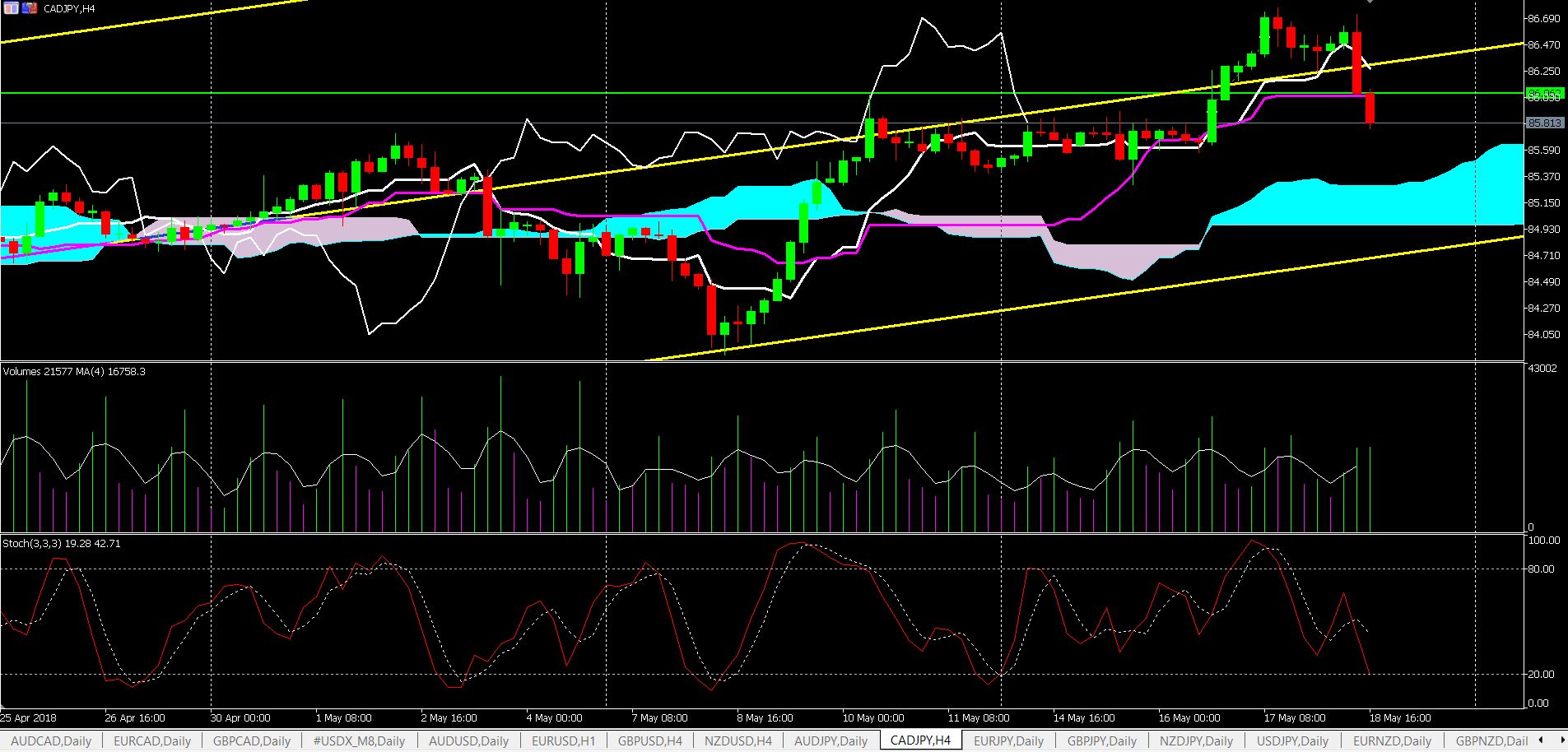Click the 85.150 price scale value
Image resolution: width=1568 pixels, height=752 pixels.
1544,202
